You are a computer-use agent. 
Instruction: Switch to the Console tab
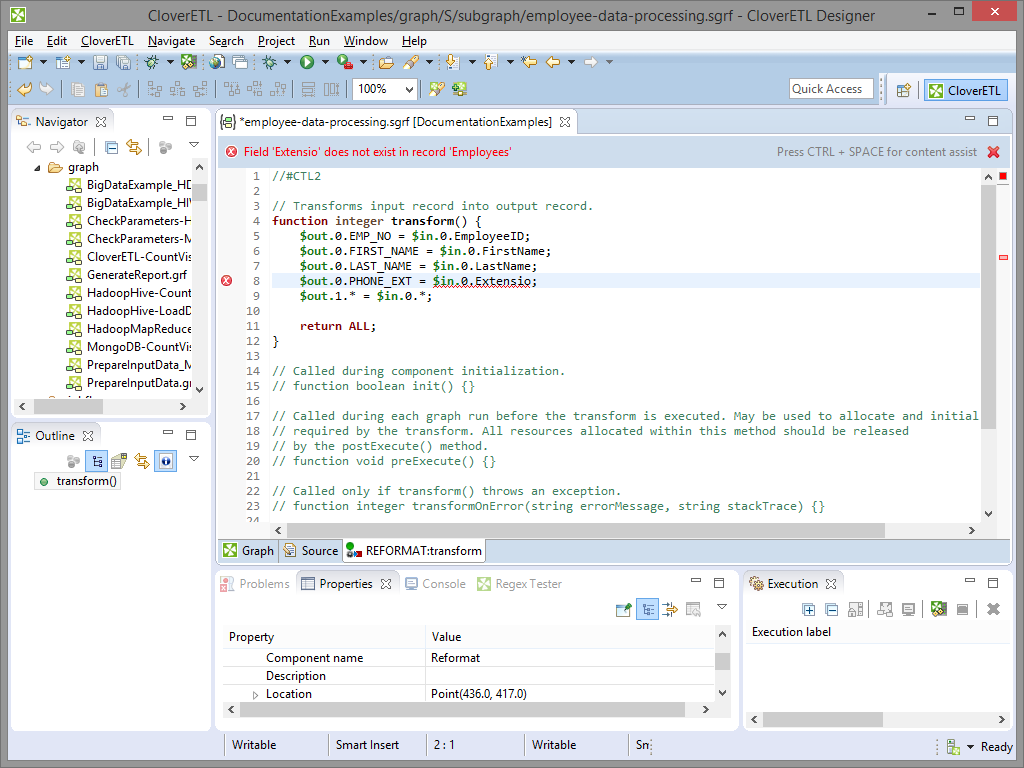pos(435,584)
